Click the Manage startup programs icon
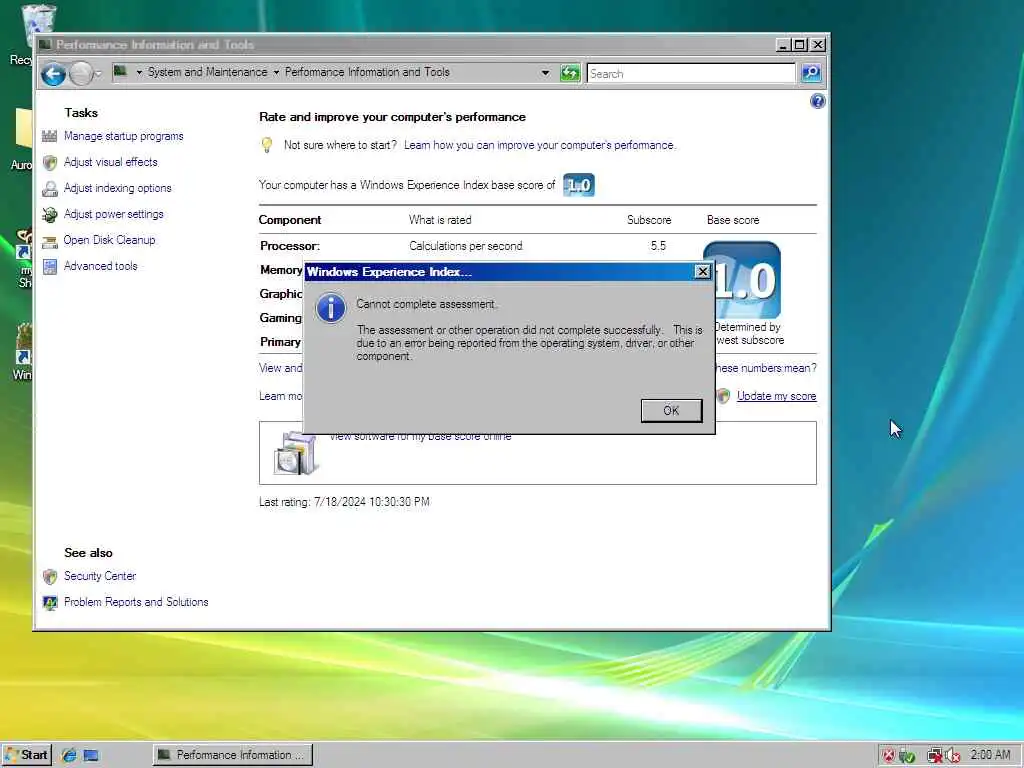1024x768 pixels. (x=50, y=136)
